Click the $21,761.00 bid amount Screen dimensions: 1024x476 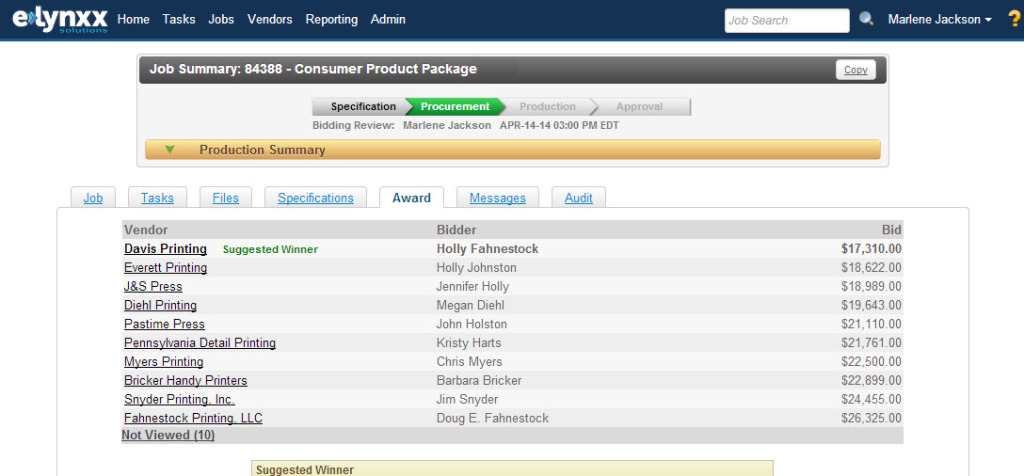tap(871, 343)
